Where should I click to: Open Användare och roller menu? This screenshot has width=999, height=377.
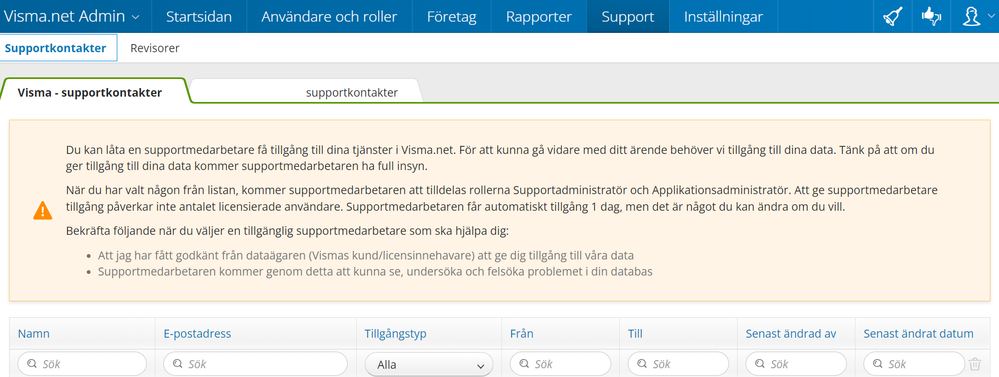(329, 17)
